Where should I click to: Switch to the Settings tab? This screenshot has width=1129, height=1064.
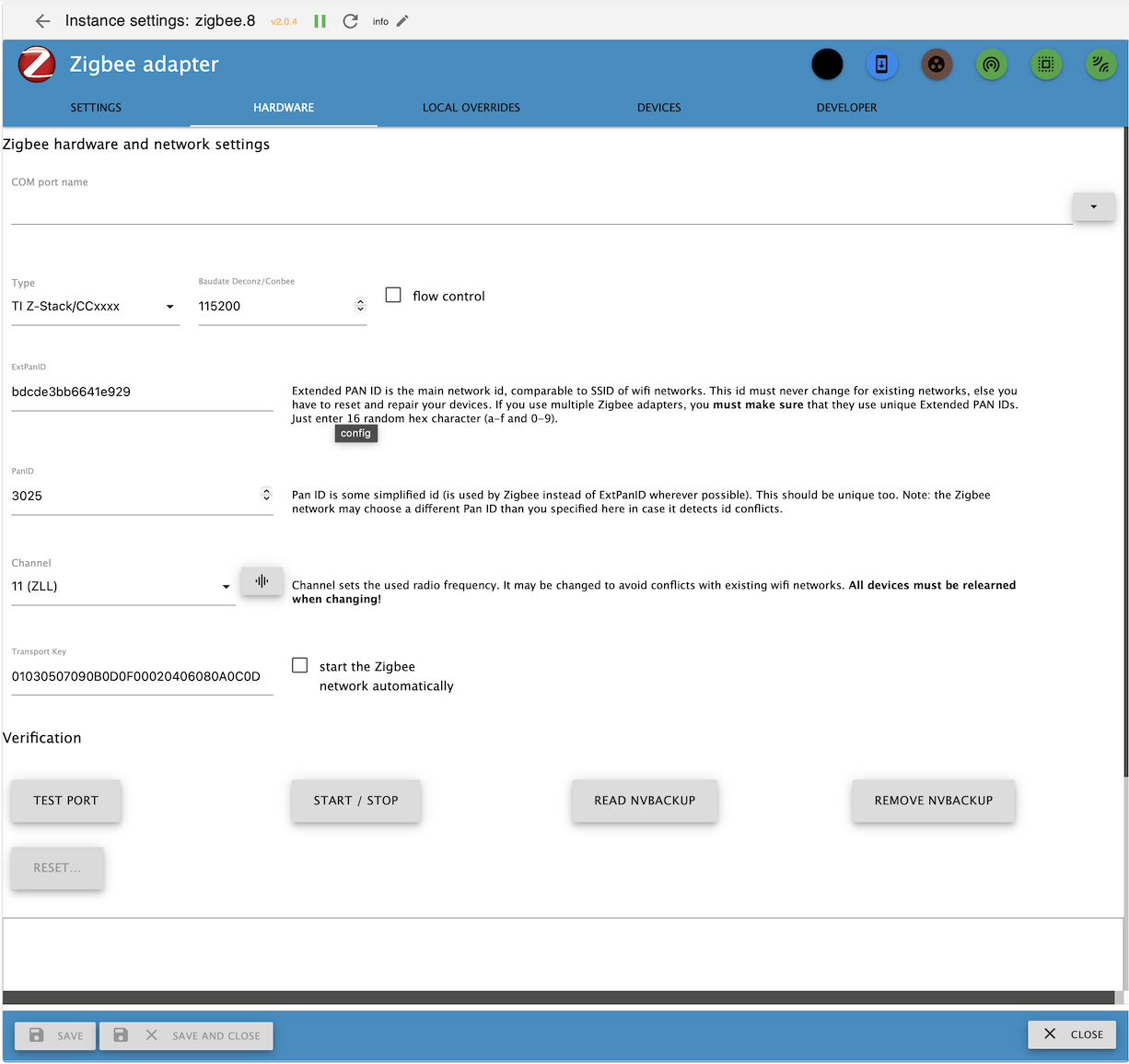click(96, 108)
